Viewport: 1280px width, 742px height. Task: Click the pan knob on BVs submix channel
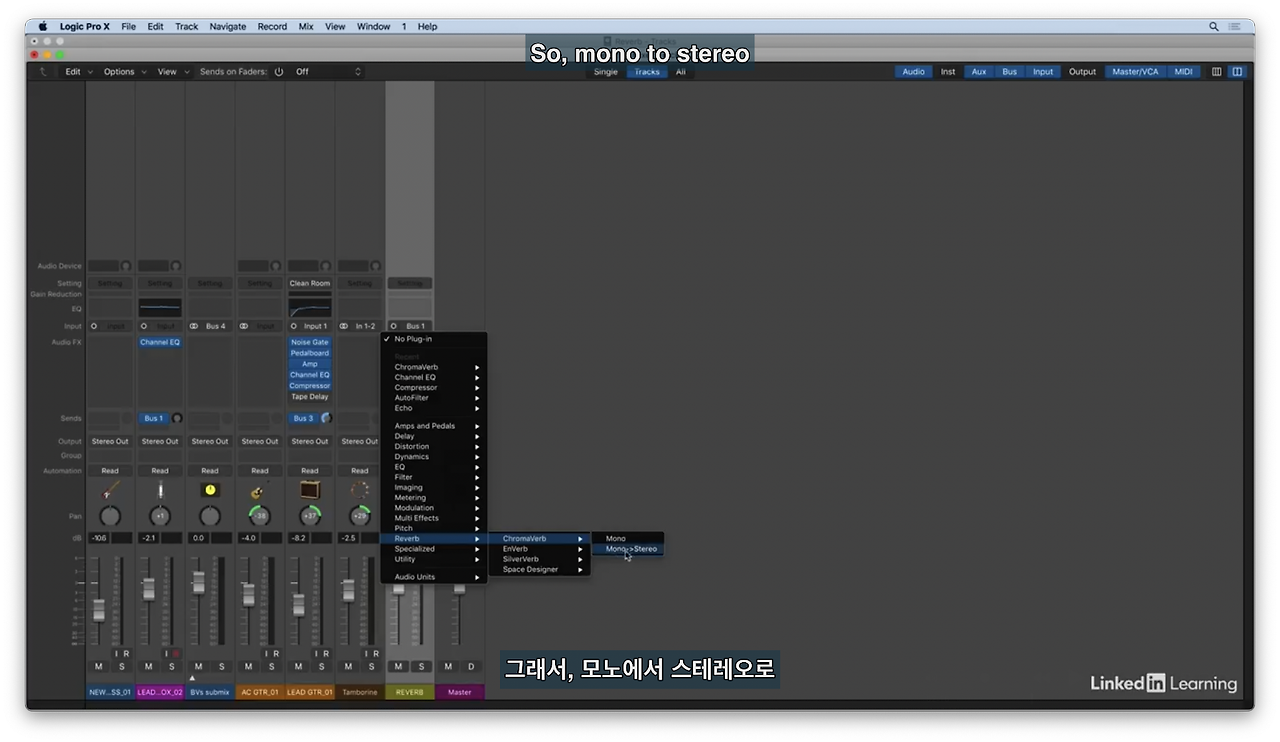210,516
